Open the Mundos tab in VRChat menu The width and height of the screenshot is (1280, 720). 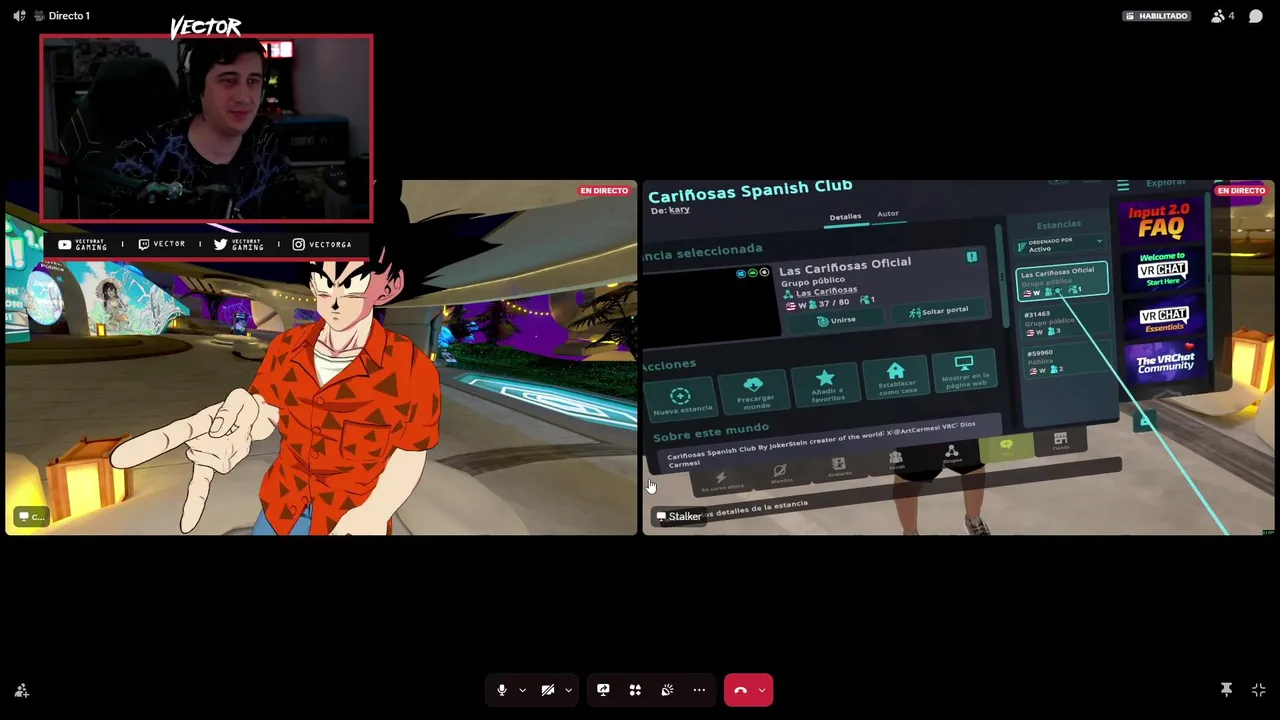pos(780,472)
